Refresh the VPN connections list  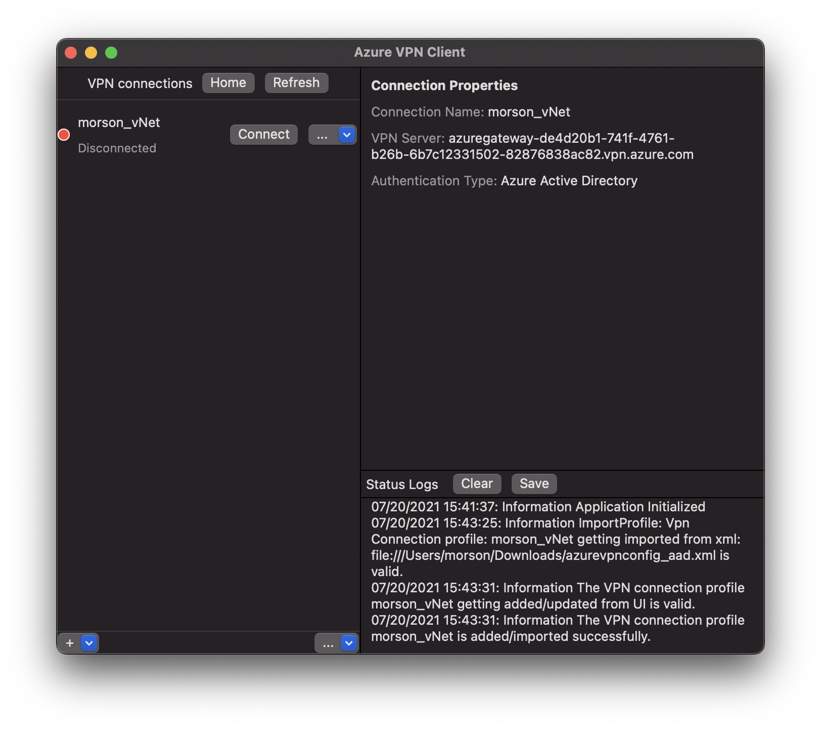296,83
